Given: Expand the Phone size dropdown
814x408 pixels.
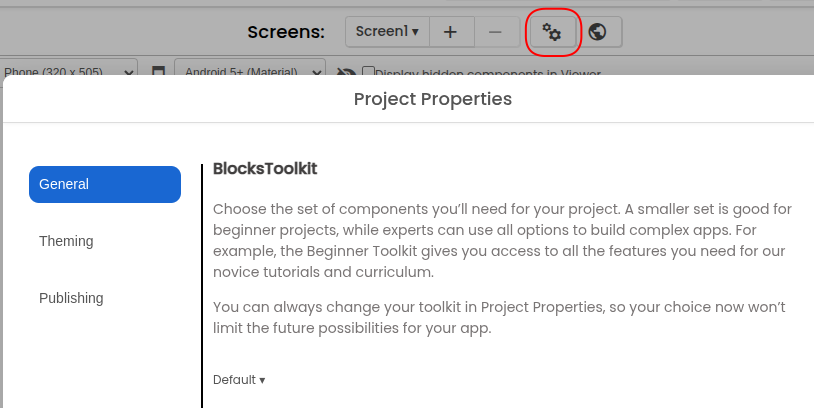Looking at the screenshot, I should (x=68, y=73).
